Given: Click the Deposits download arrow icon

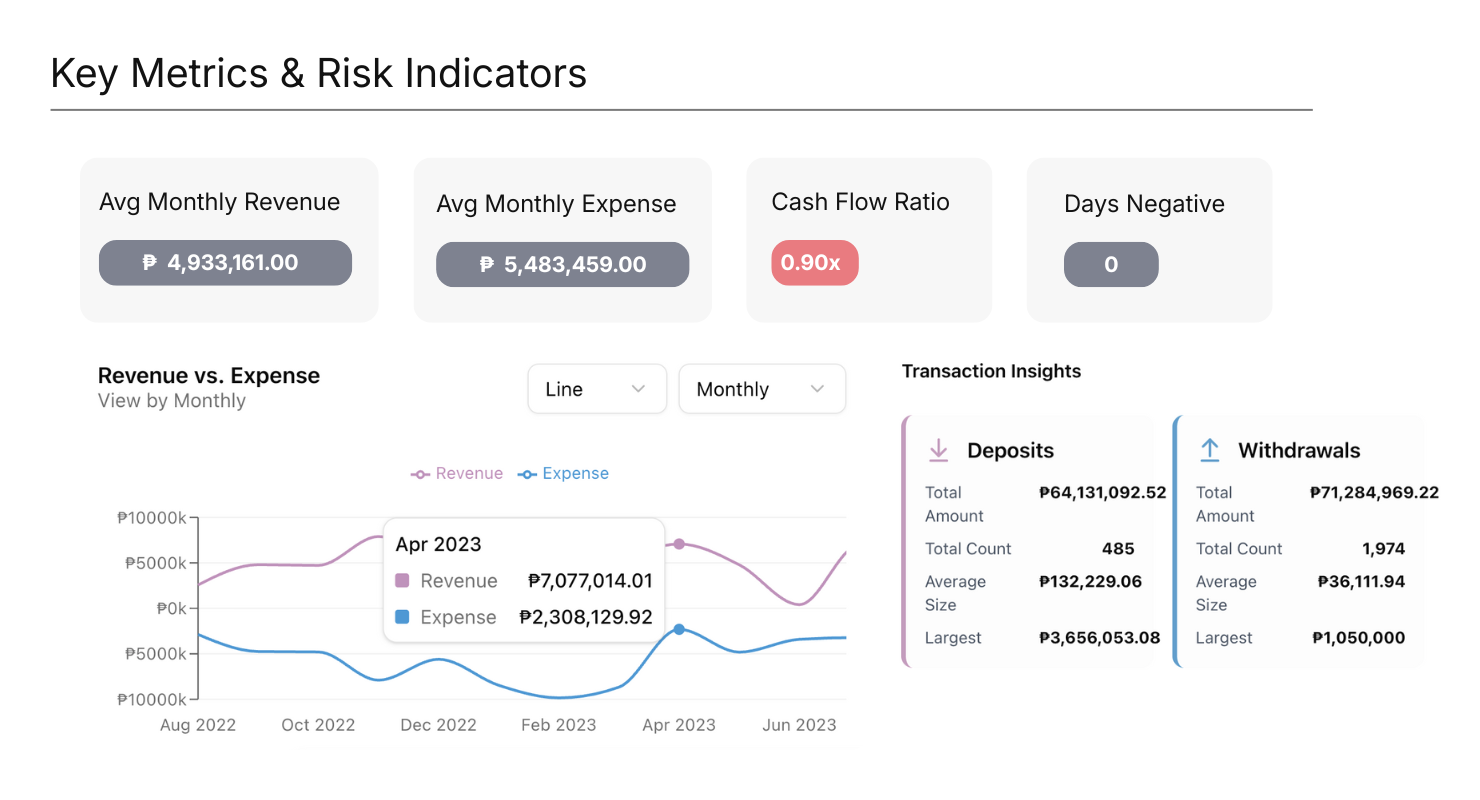Looking at the screenshot, I should (938, 451).
